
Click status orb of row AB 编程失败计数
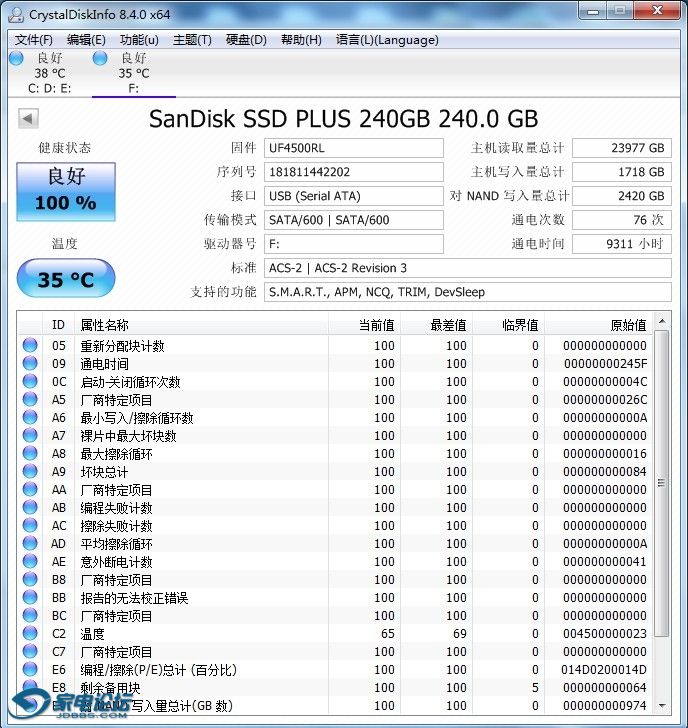[x=30, y=507]
